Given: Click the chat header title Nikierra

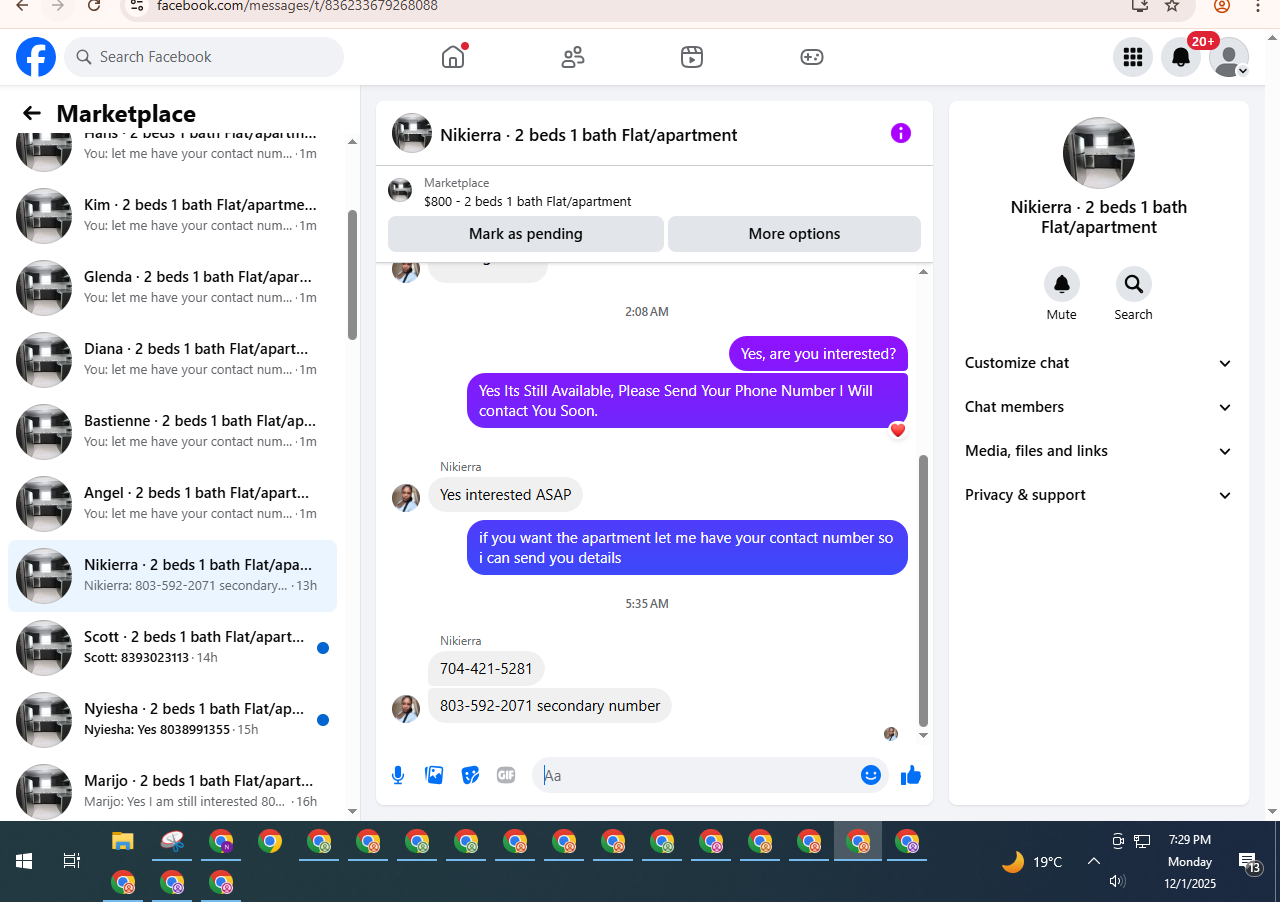Looking at the screenshot, I should tap(589, 135).
